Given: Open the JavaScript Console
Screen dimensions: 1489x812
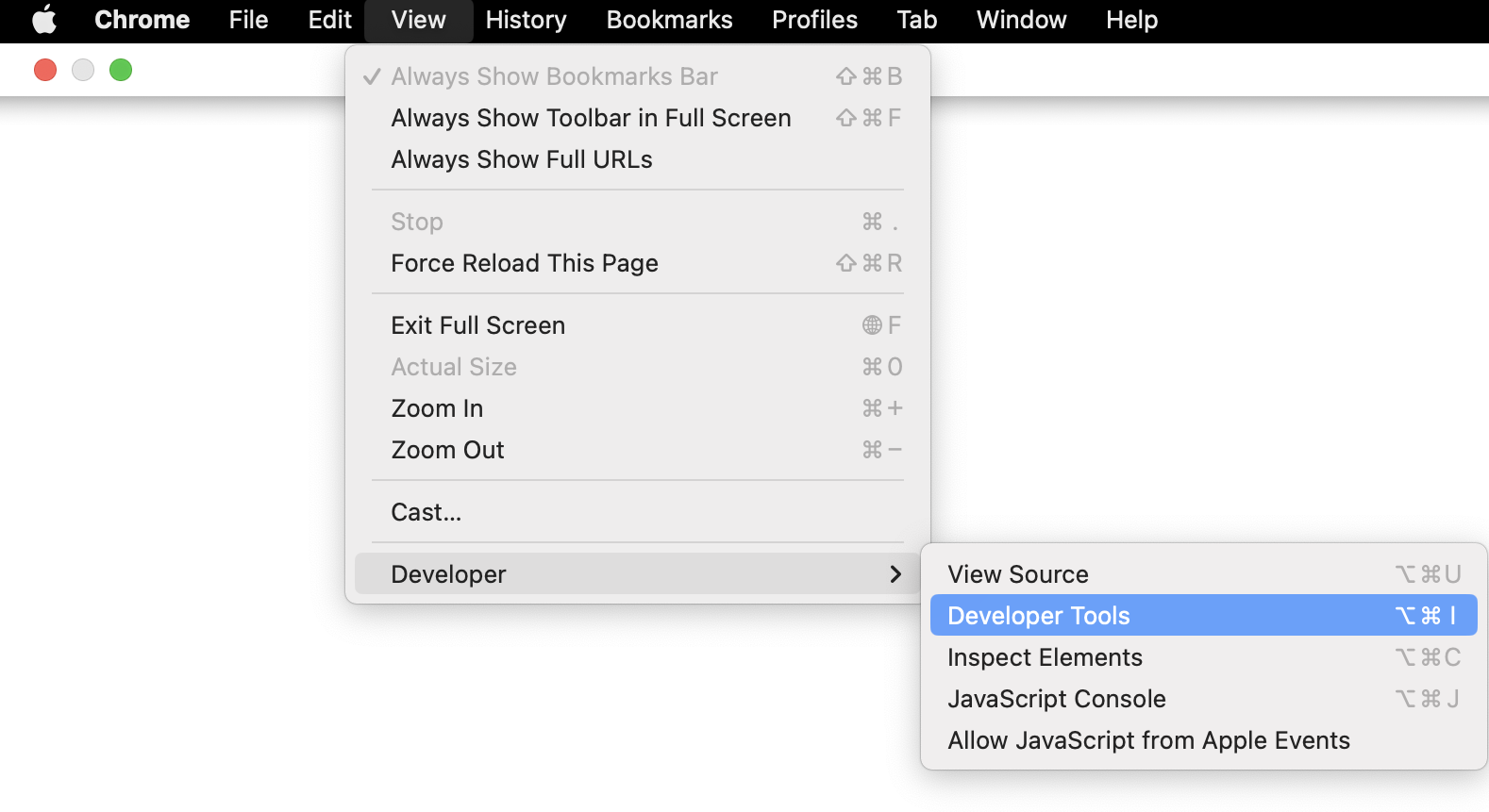Looking at the screenshot, I should (1203, 699).
